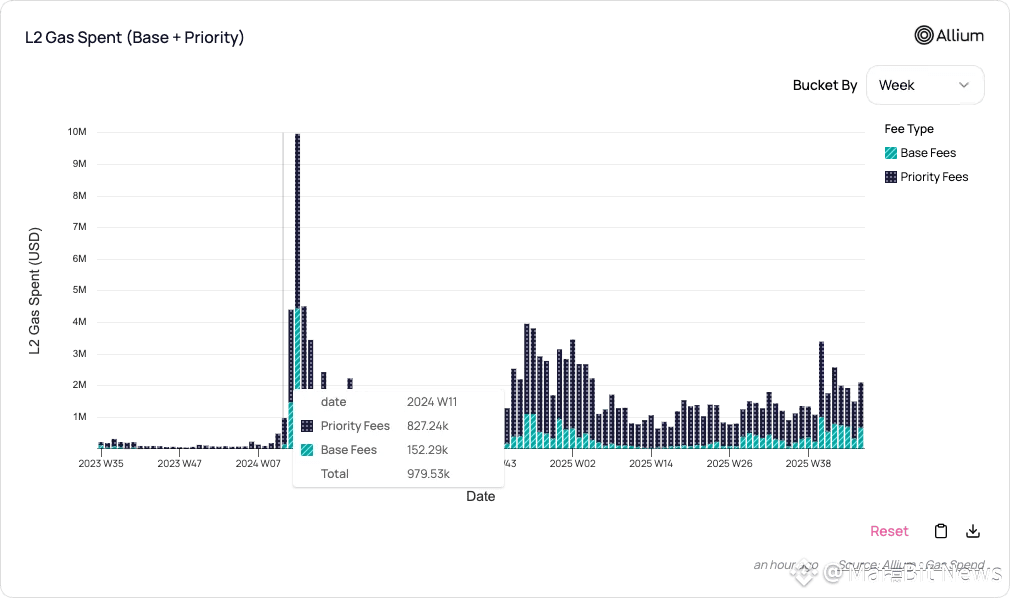Toggle the Priority Fees legend label
This screenshot has width=1010, height=598.
[x=934, y=177]
